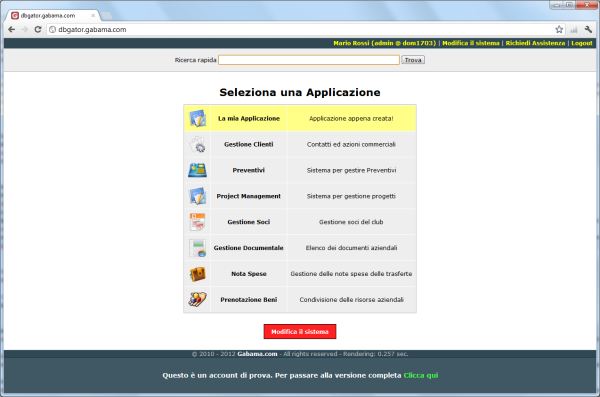
Task: Open Gestione Soci application
Action: click(249, 222)
